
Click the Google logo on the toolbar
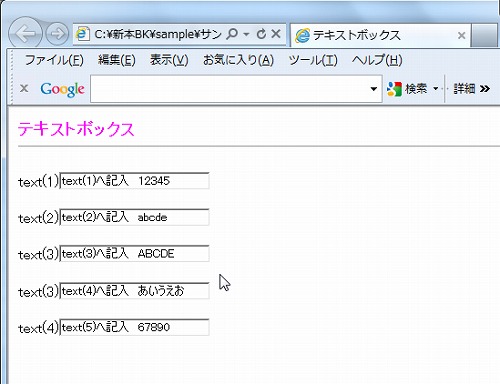(x=62, y=89)
